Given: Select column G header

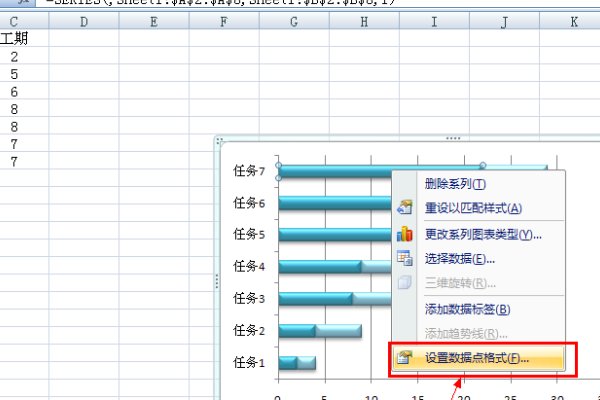Looking at the screenshot, I should (x=294, y=21).
